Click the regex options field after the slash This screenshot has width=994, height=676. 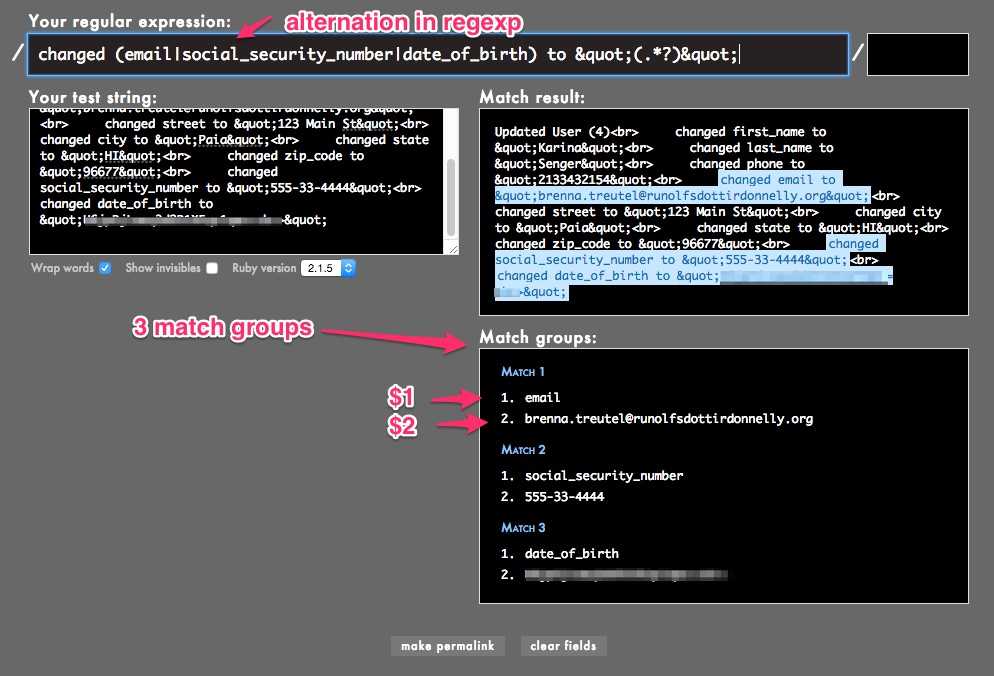pos(917,54)
